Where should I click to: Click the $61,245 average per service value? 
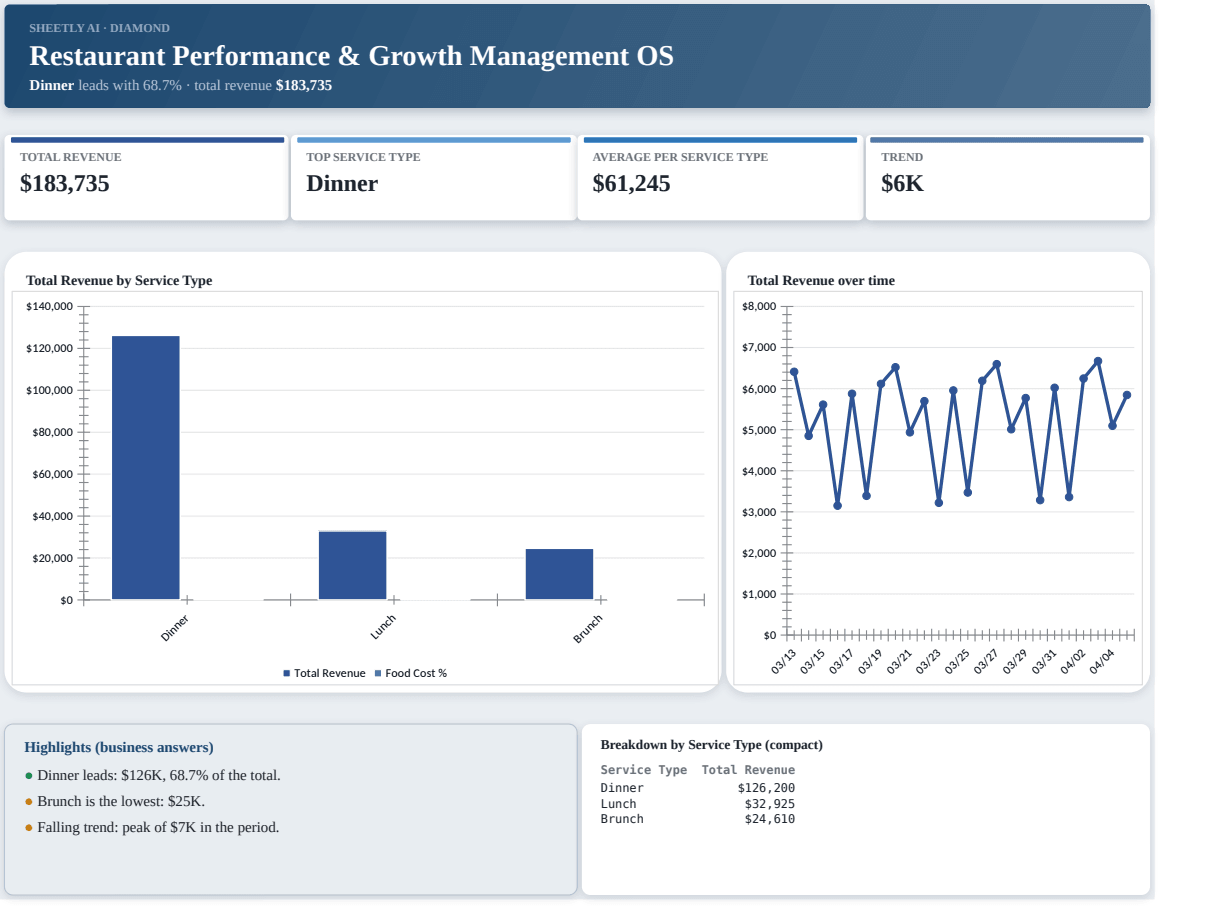632,184
